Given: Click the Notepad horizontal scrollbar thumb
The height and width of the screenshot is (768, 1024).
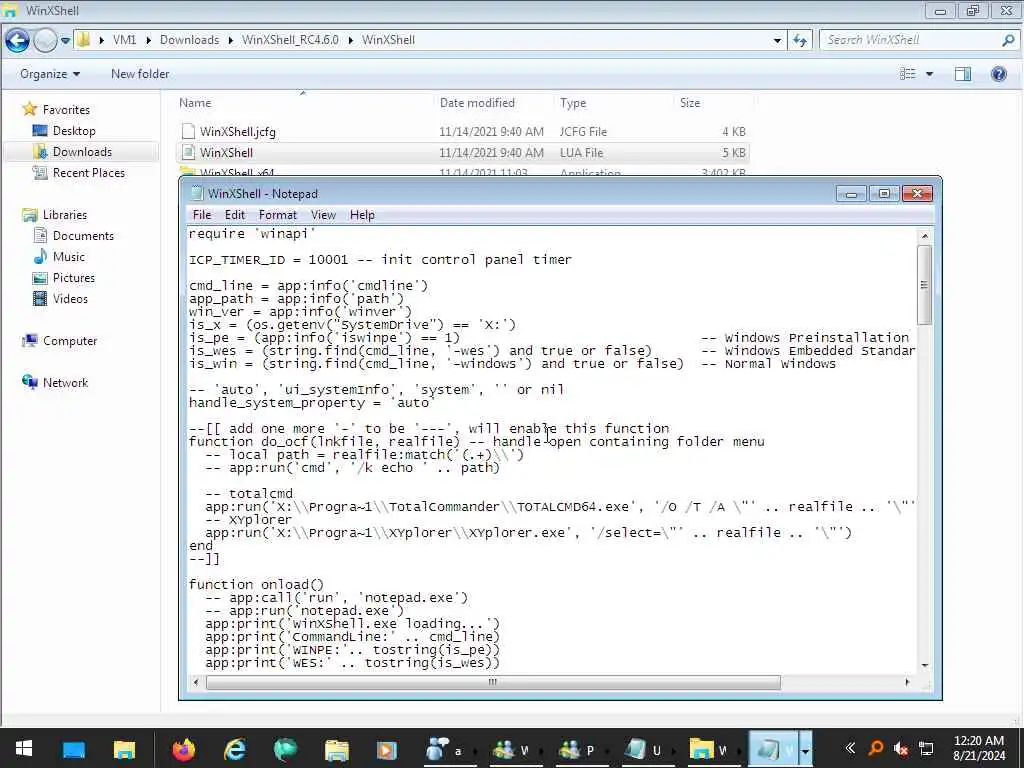Looking at the screenshot, I should 493,682.
